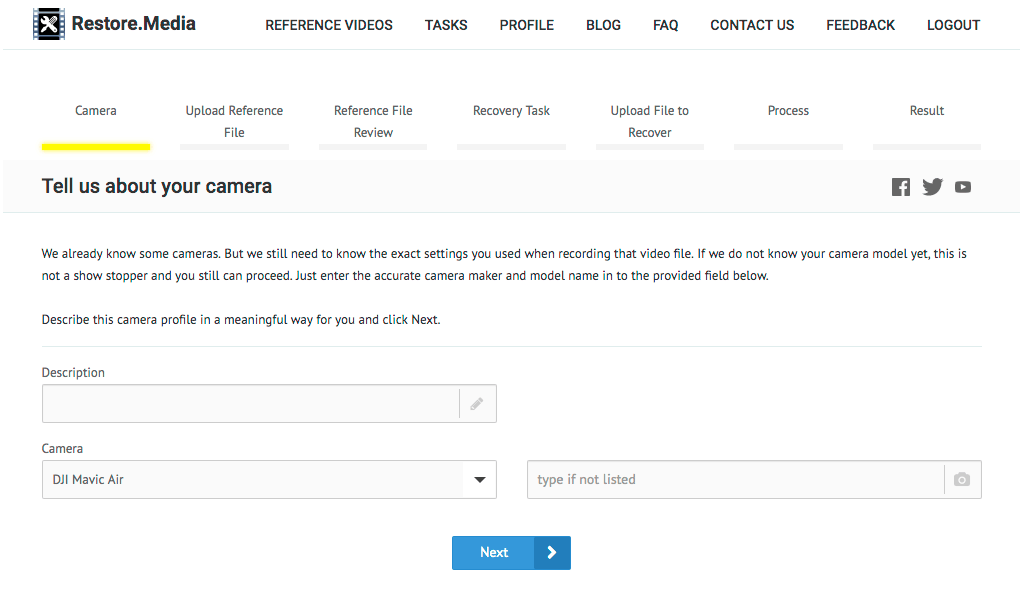Click the Restore.Media site title
Viewport: 1024px width, 608px height.
coord(133,24)
